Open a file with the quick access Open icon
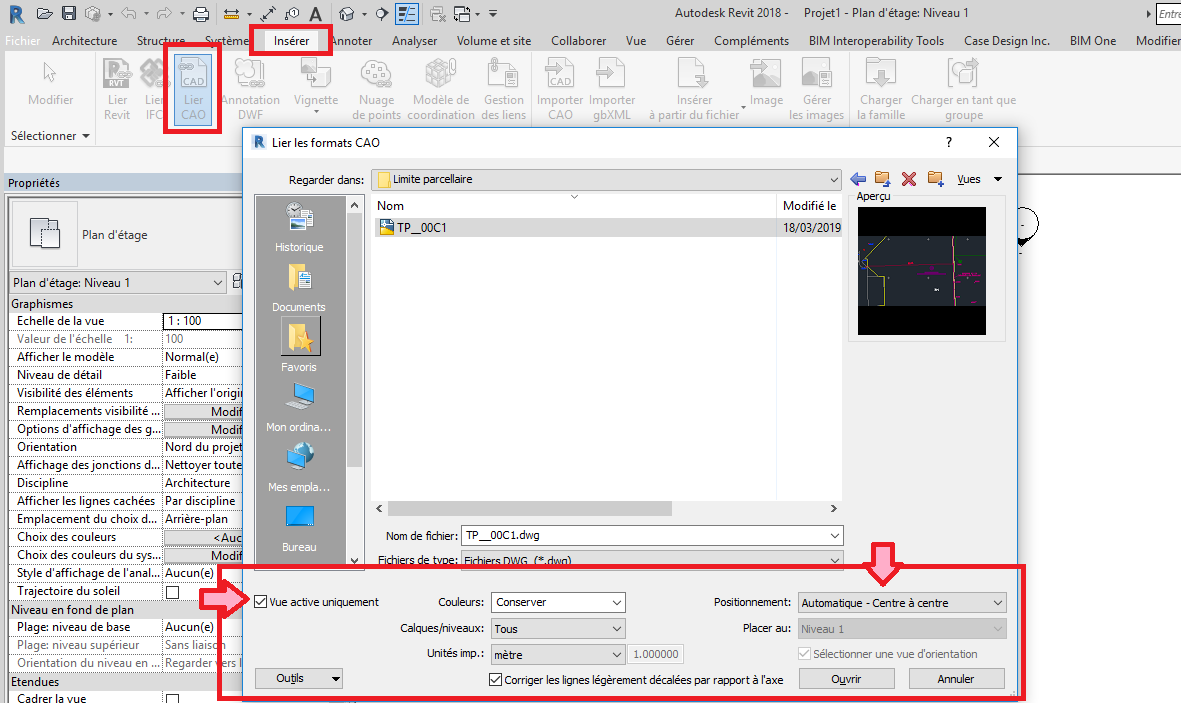The width and height of the screenshot is (1181, 703). coord(44,14)
